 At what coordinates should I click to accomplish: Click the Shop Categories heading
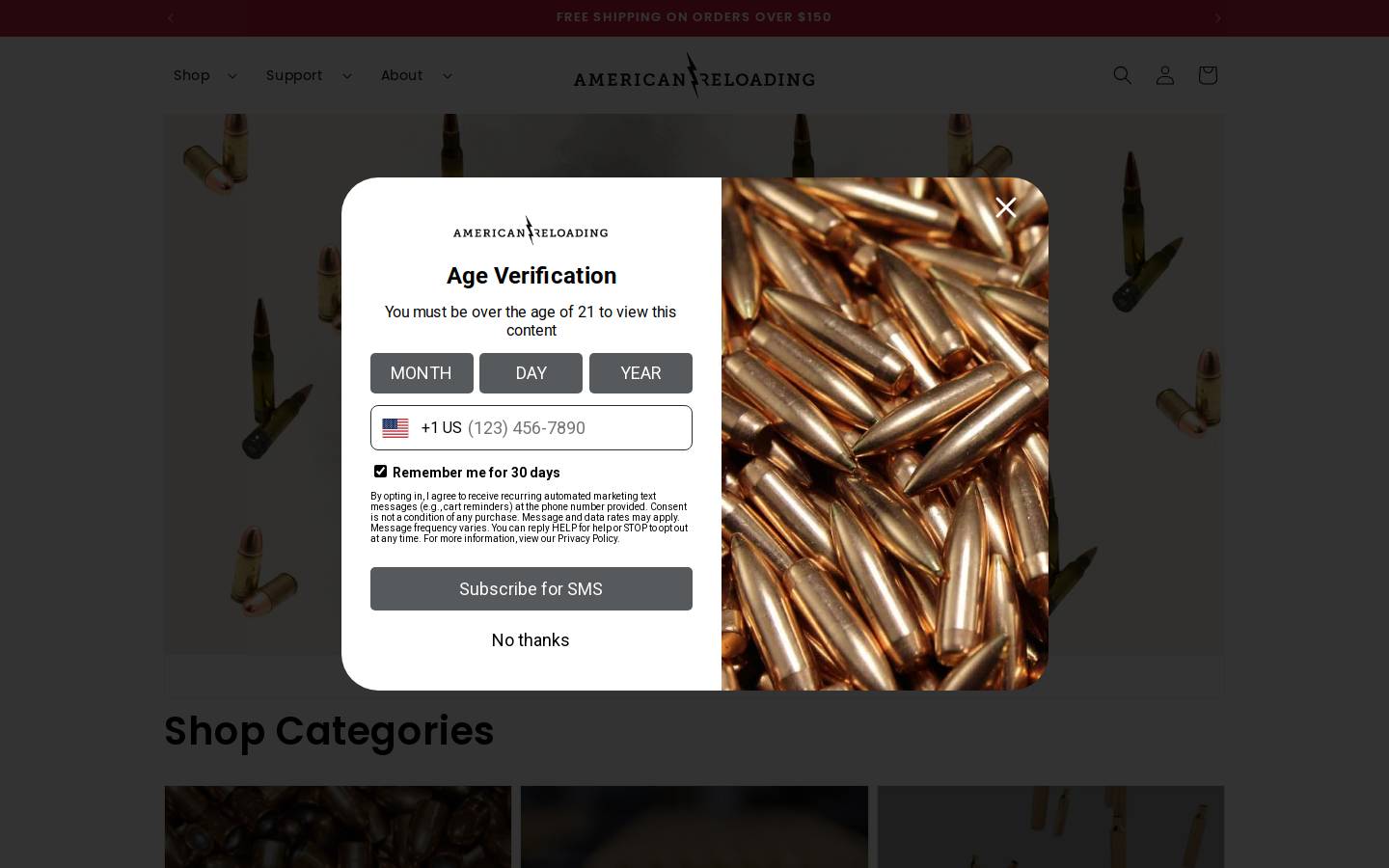click(x=329, y=731)
